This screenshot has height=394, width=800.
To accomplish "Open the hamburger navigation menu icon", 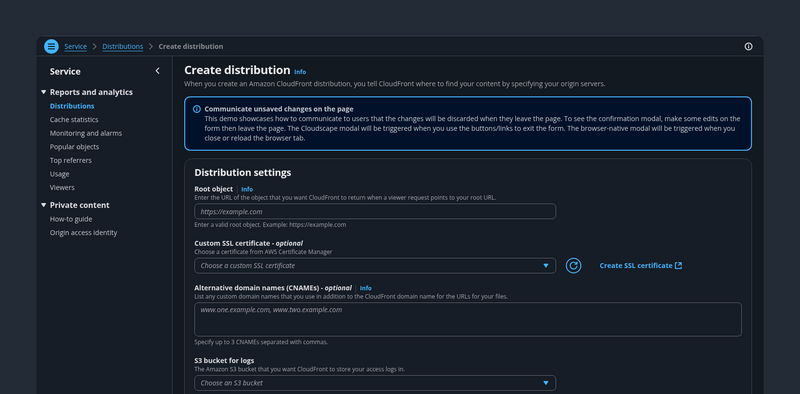I will [51, 46].
